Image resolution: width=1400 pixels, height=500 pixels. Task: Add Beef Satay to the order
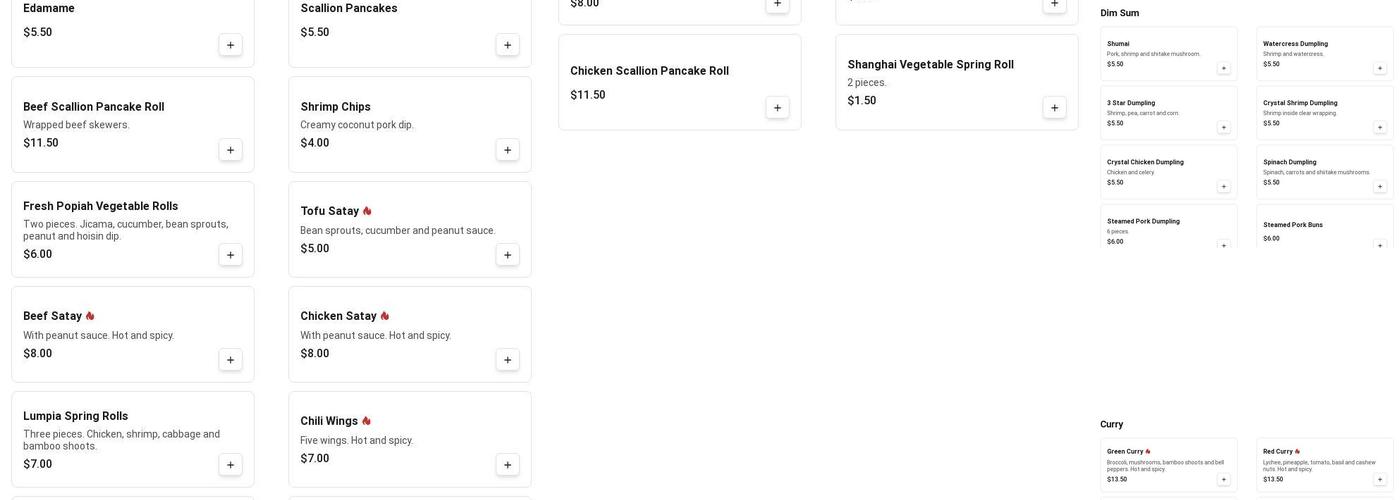point(230,360)
